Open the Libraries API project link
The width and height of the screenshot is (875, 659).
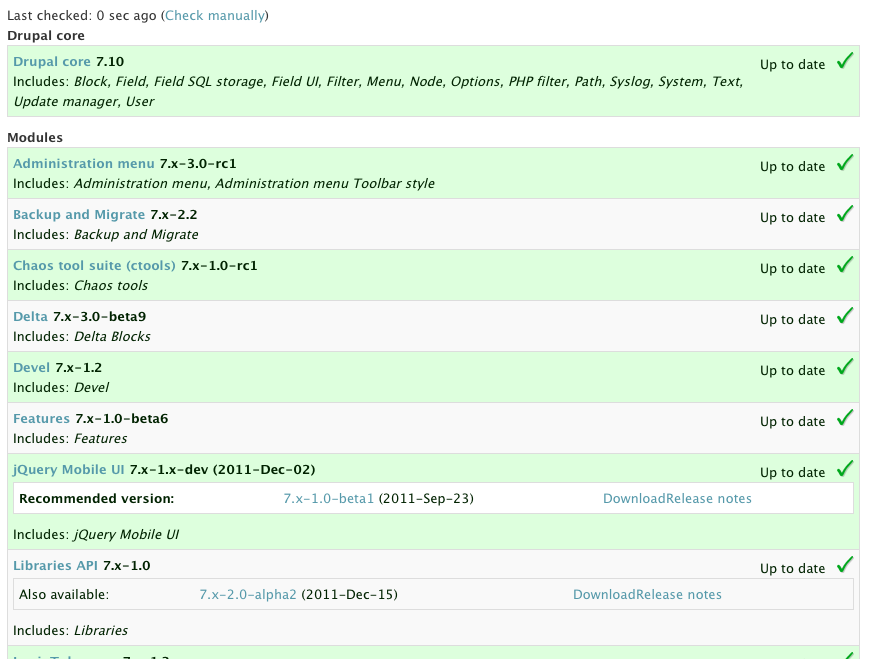[x=56, y=566]
